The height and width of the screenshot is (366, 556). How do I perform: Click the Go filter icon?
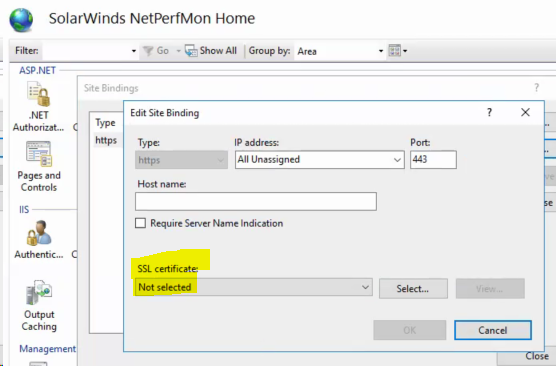point(148,51)
